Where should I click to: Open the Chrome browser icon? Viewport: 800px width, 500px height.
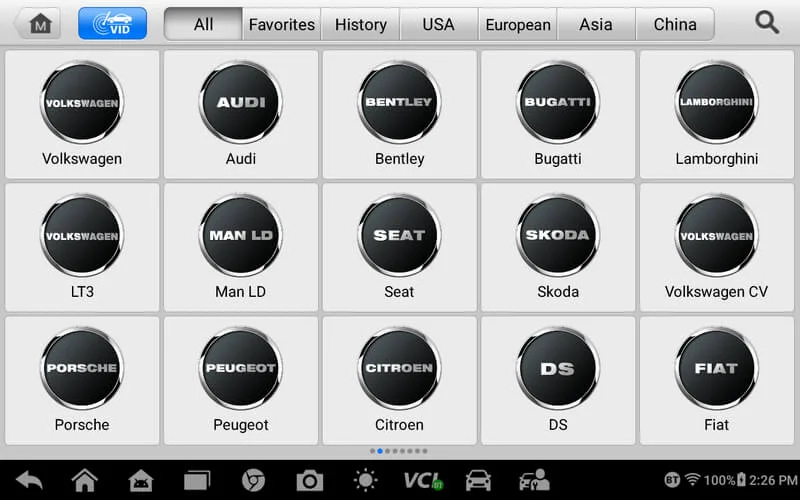pyautogui.click(x=253, y=481)
